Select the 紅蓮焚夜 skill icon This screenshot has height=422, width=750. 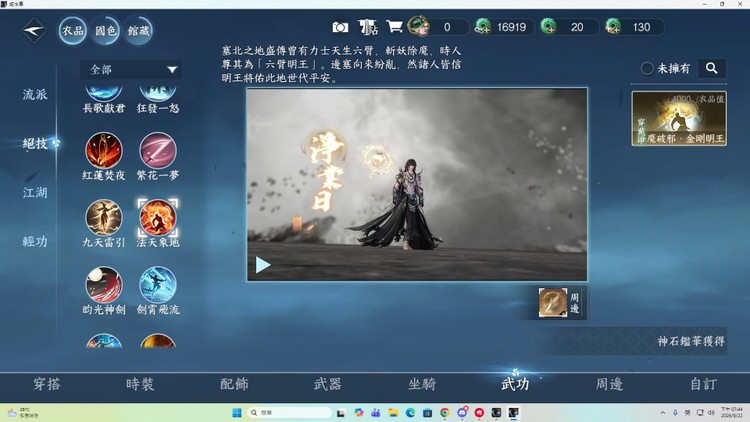pos(104,151)
